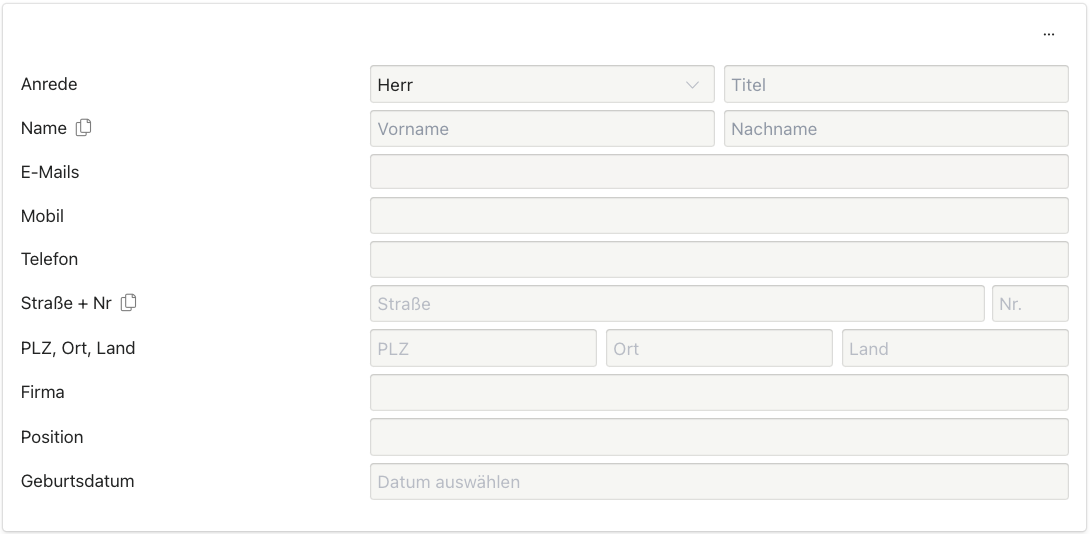This screenshot has width=1090, height=534.
Task: Focus the Telefon input field
Action: point(718,259)
